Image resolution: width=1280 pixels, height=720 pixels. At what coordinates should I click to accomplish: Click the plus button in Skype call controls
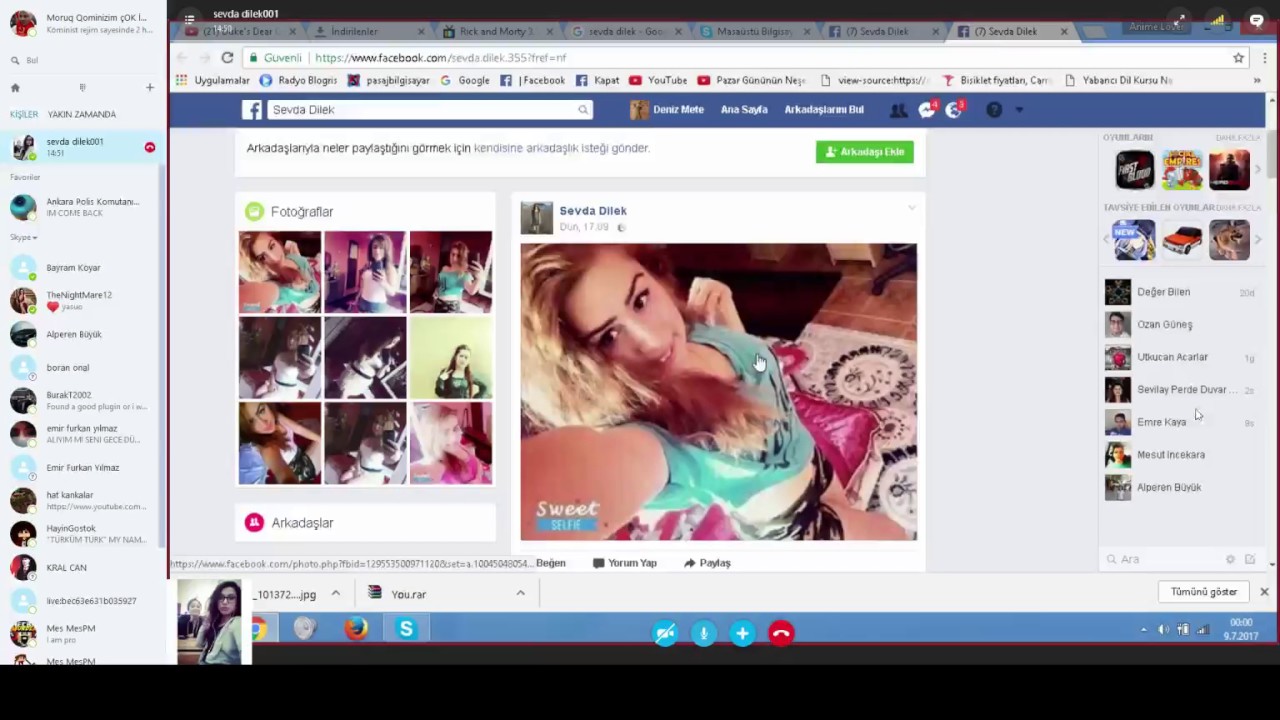point(742,633)
